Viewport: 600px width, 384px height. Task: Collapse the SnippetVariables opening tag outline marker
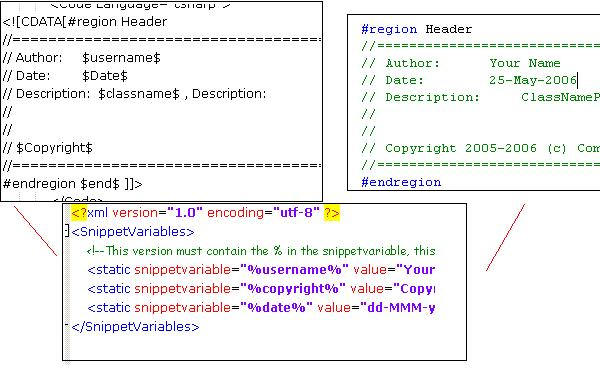point(67,231)
